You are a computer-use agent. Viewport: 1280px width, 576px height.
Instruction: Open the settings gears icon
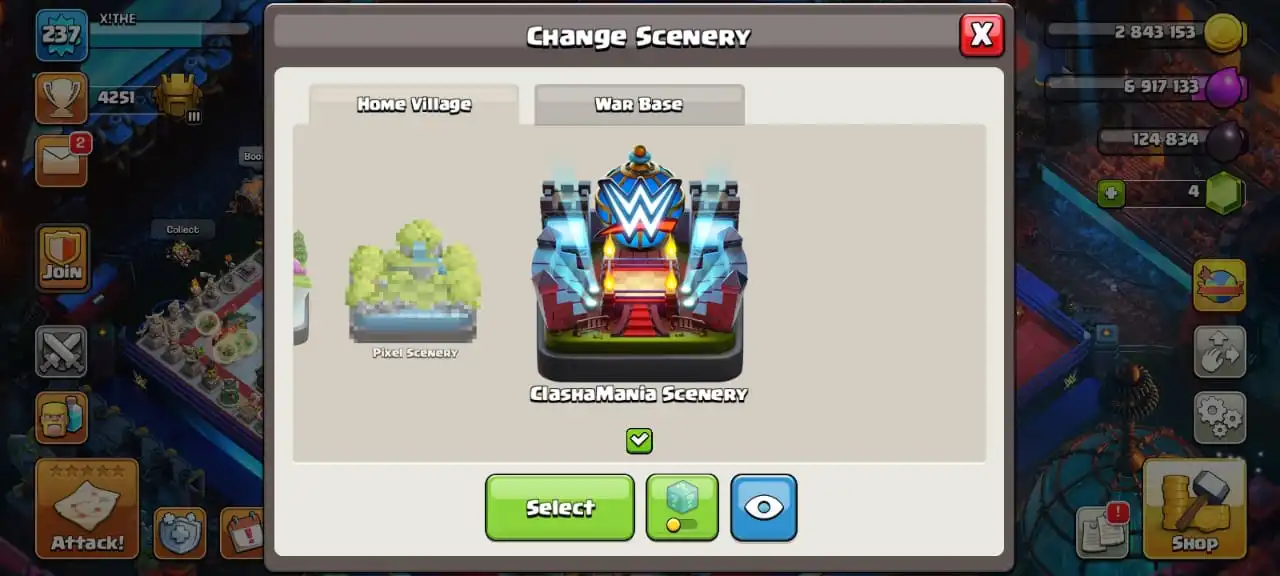pyautogui.click(x=1220, y=418)
